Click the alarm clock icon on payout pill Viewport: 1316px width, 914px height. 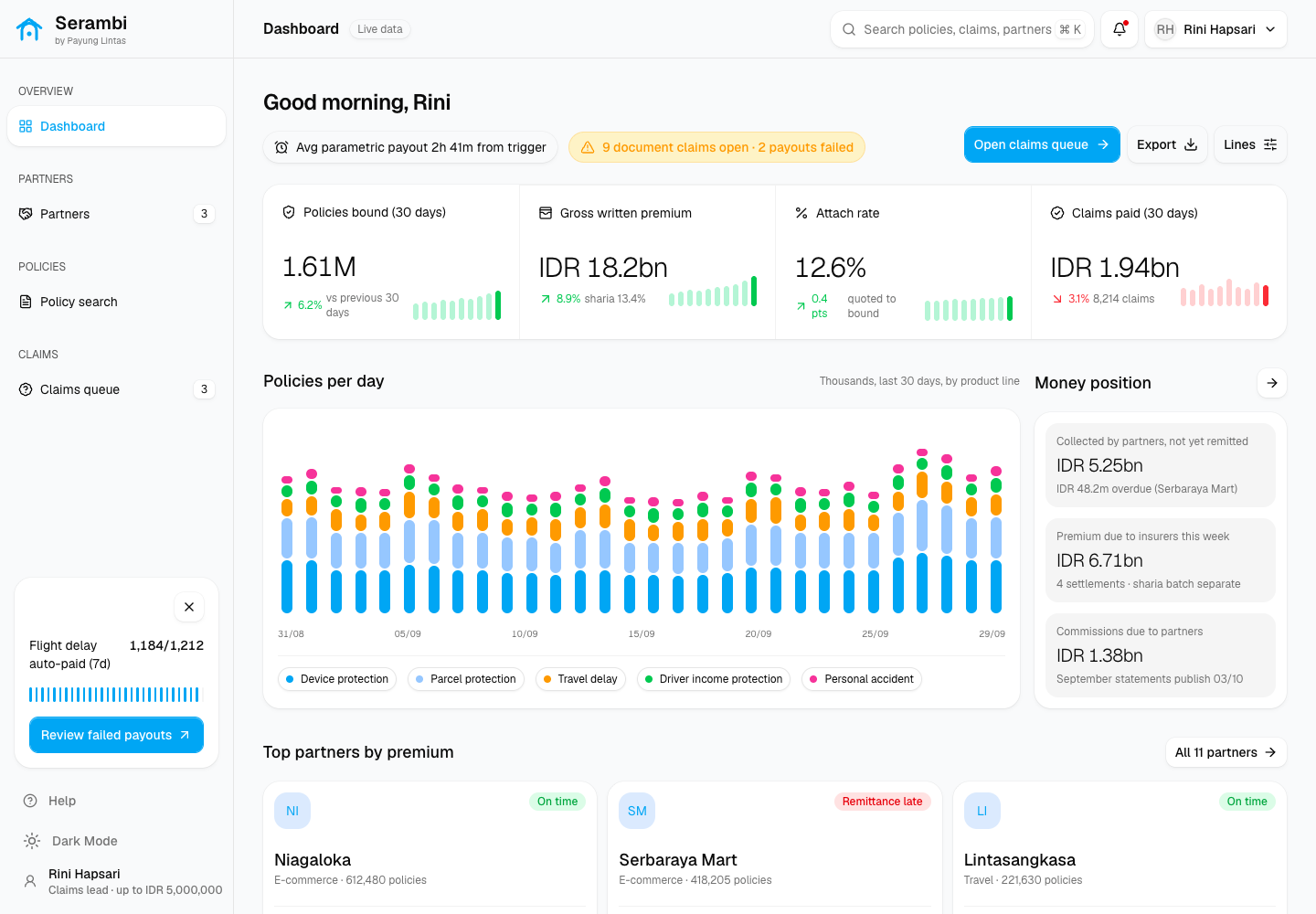281,147
